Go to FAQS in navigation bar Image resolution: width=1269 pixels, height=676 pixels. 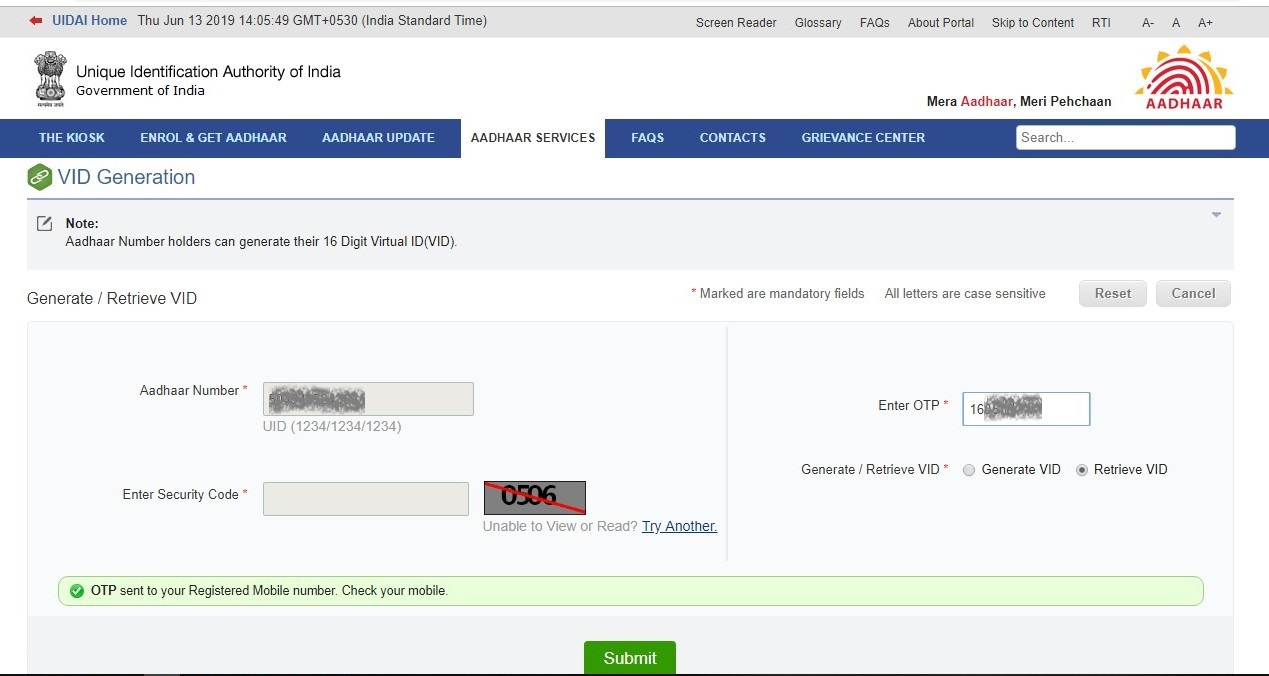point(647,138)
